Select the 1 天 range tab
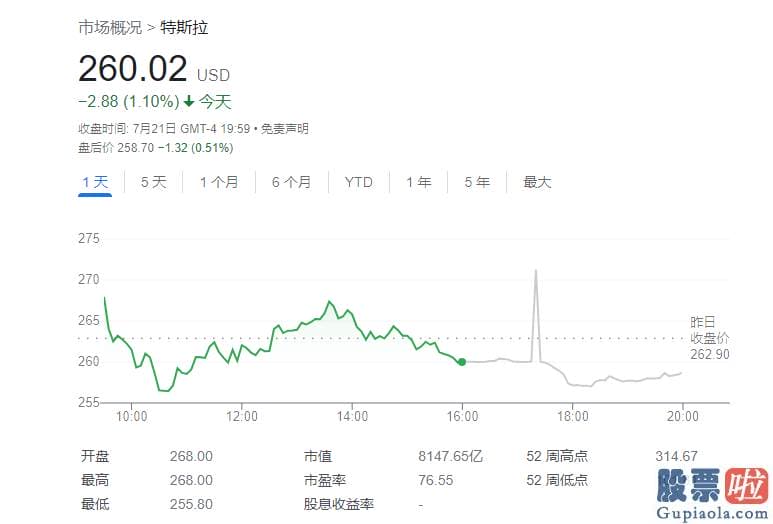The width and height of the screenshot is (773, 524). click(95, 182)
